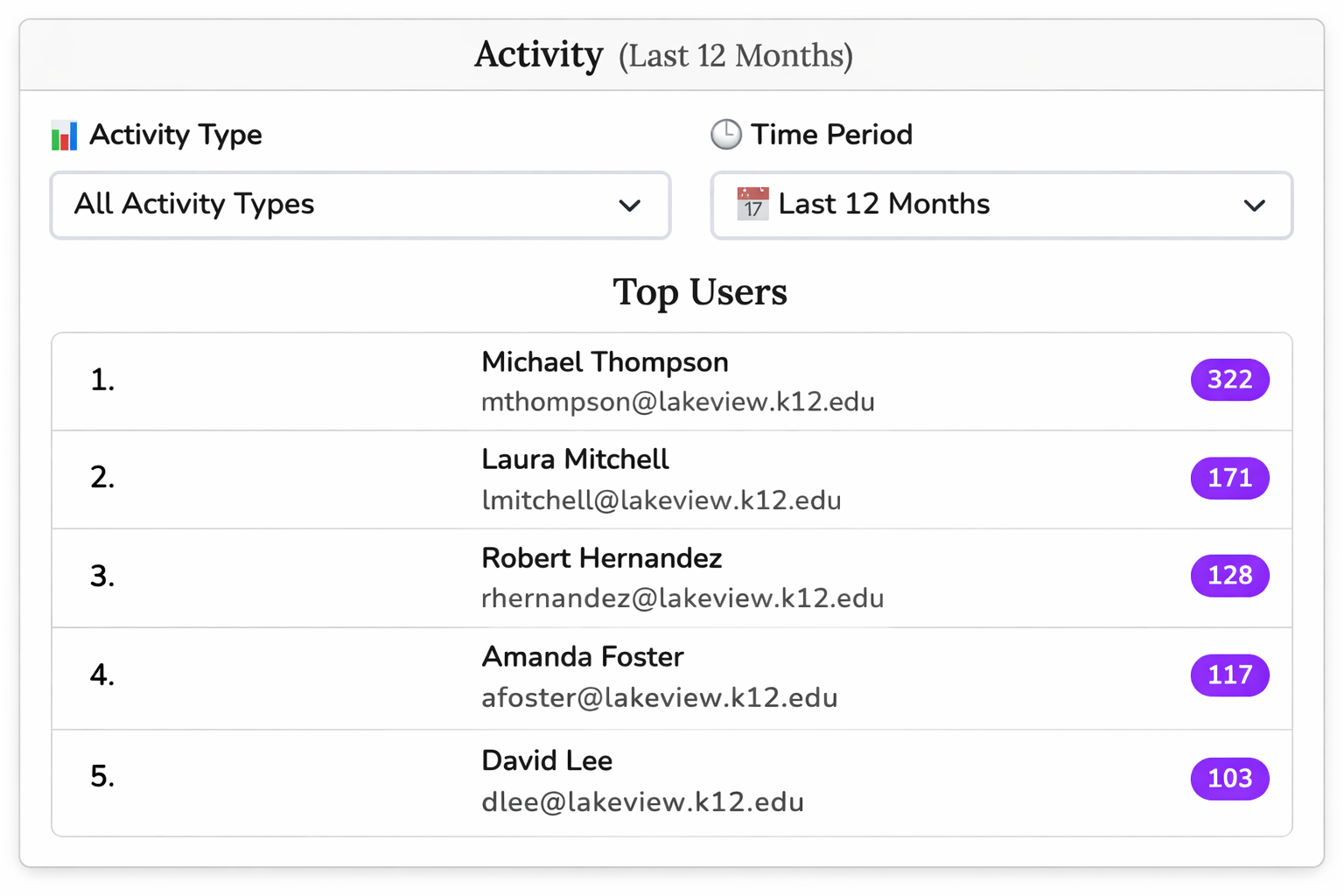Click the red bar of the Activity Type chart icon
Viewport: 1344px width, 896px height.
coord(64,142)
